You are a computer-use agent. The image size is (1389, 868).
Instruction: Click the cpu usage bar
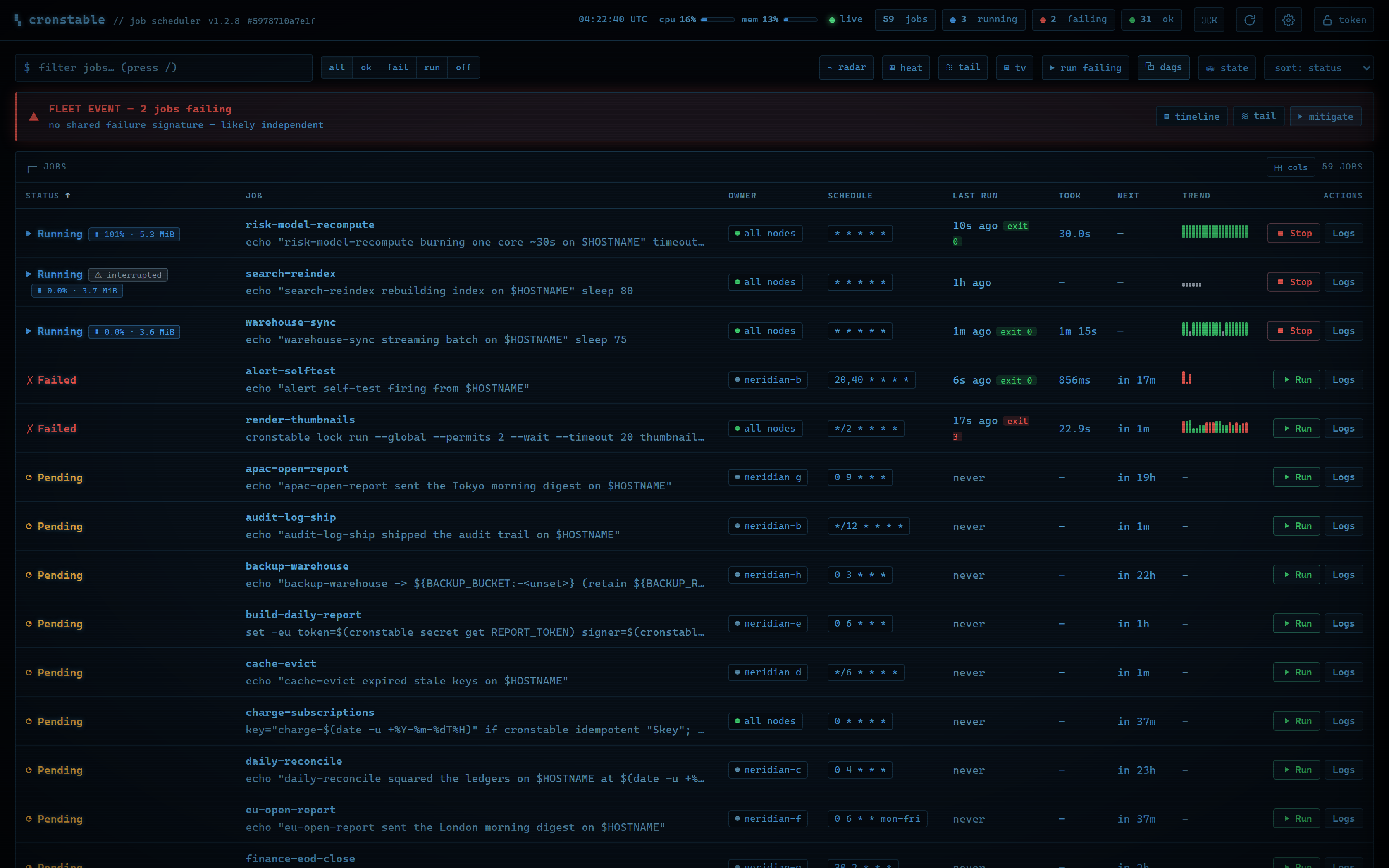click(718, 19)
